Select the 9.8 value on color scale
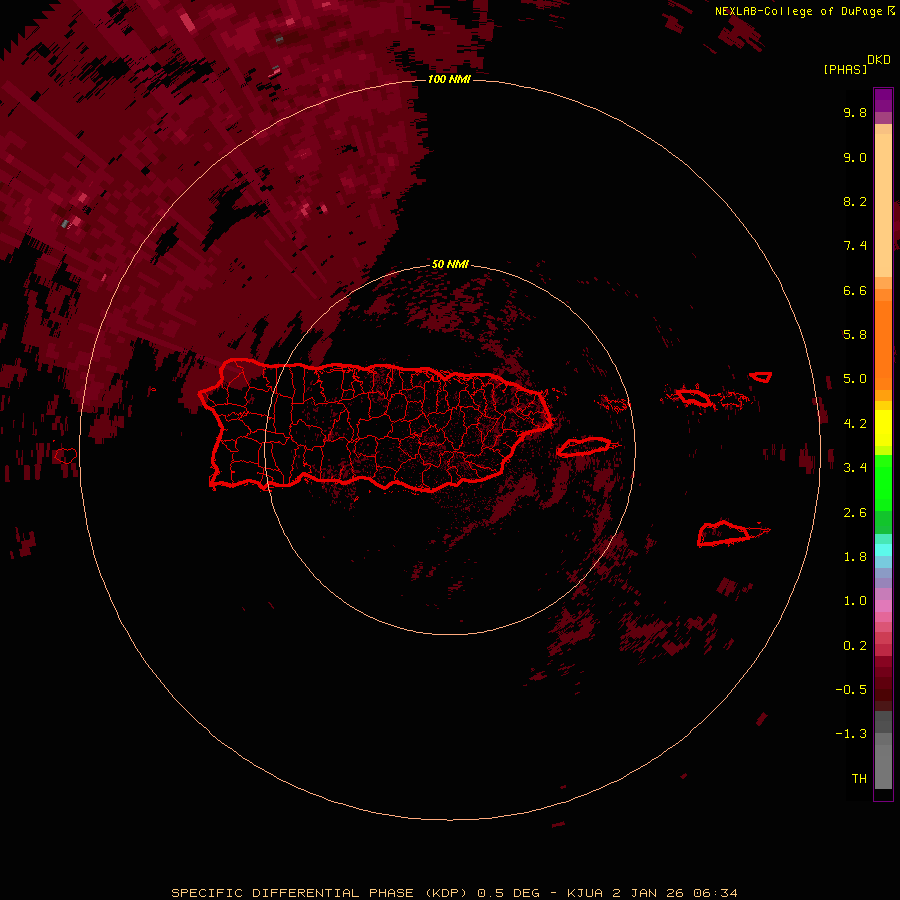900x900 pixels. pos(855,112)
